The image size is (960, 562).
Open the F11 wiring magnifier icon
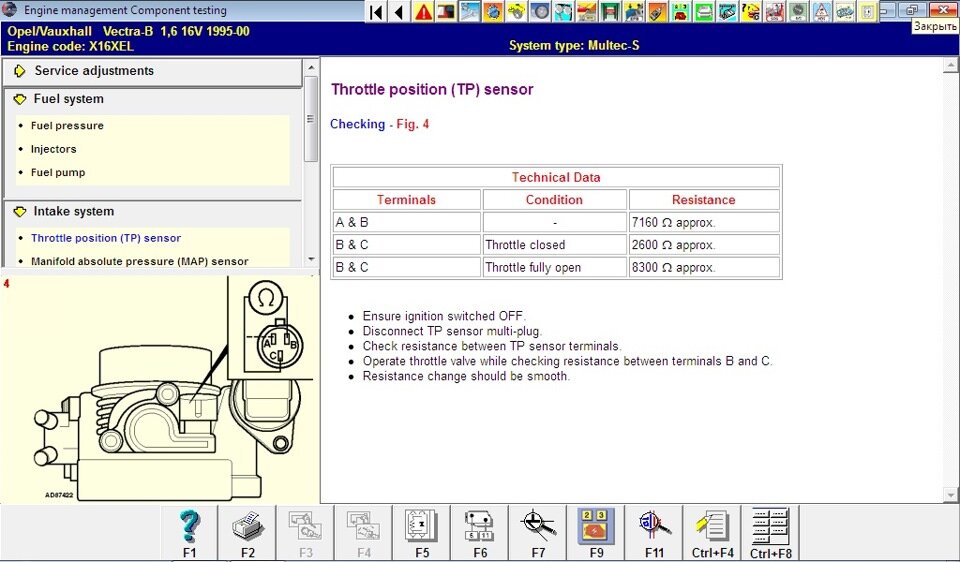pyautogui.click(x=654, y=533)
